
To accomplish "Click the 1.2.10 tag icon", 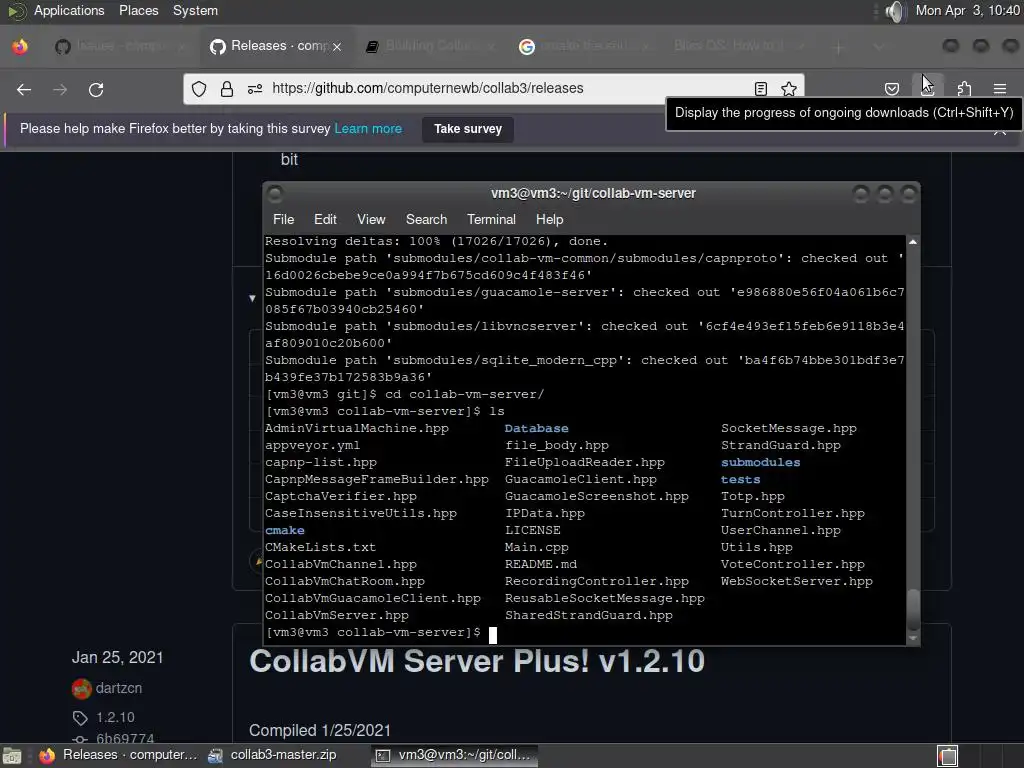I will click(80, 718).
